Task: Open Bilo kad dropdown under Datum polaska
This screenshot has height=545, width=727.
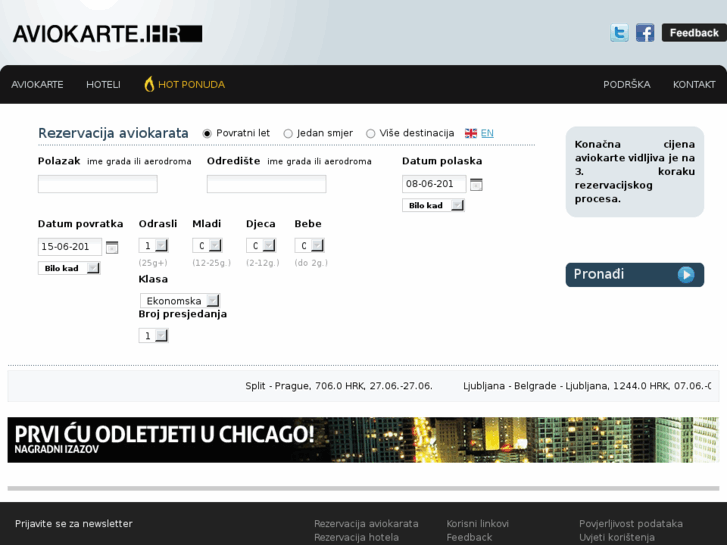Action: click(x=433, y=205)
